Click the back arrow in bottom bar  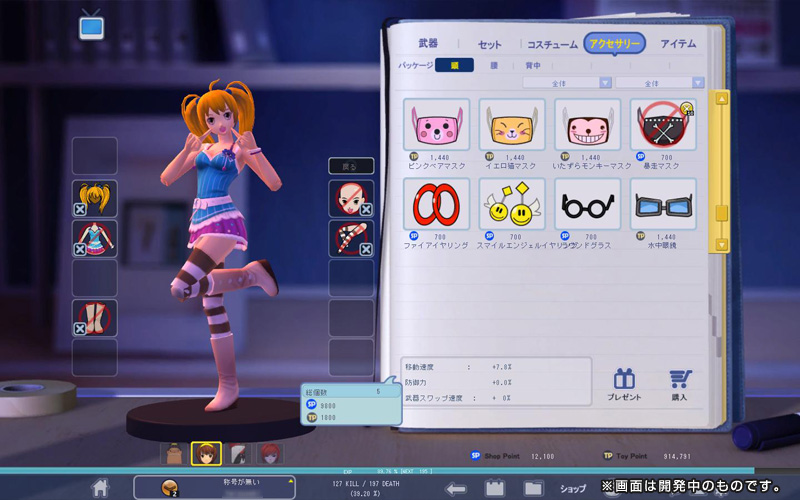pyautogui.click(x=456, y=489)
